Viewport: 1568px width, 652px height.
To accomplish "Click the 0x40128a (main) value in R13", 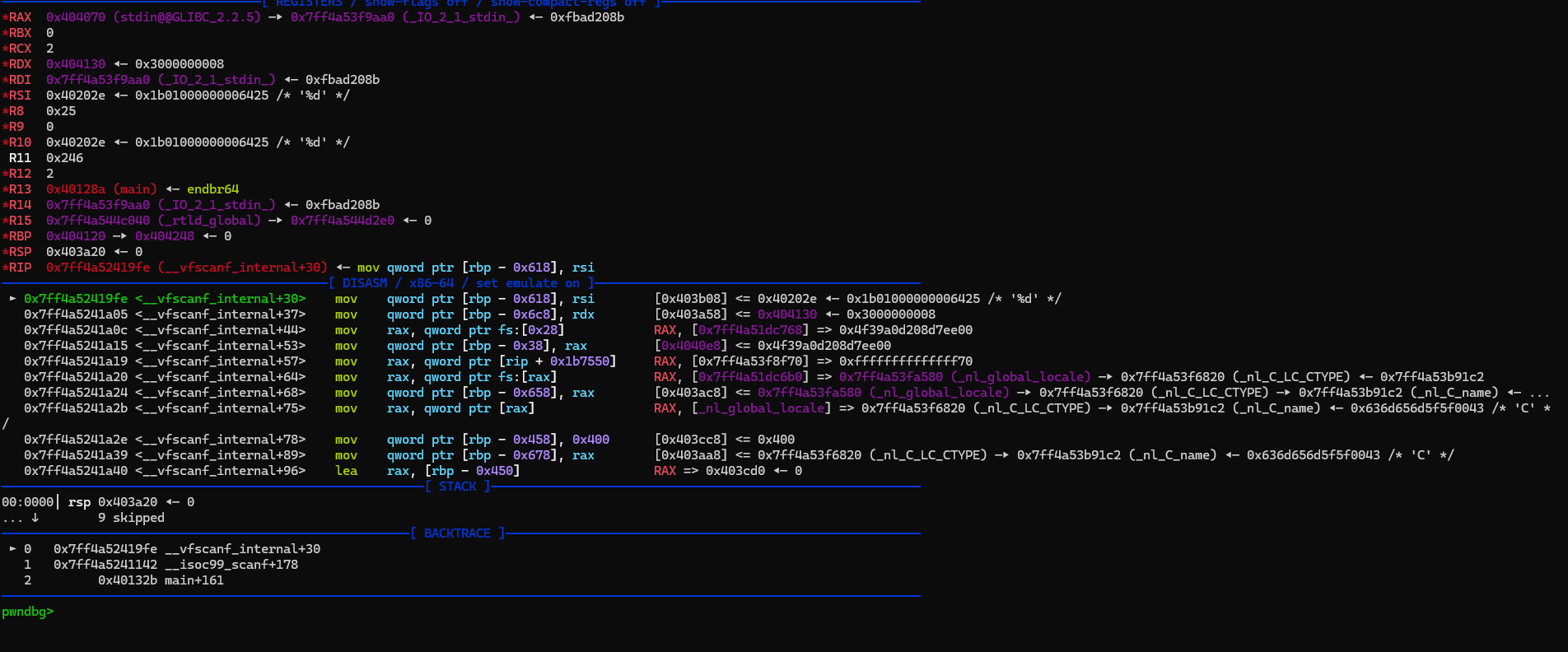I will [x=101, y=189].
